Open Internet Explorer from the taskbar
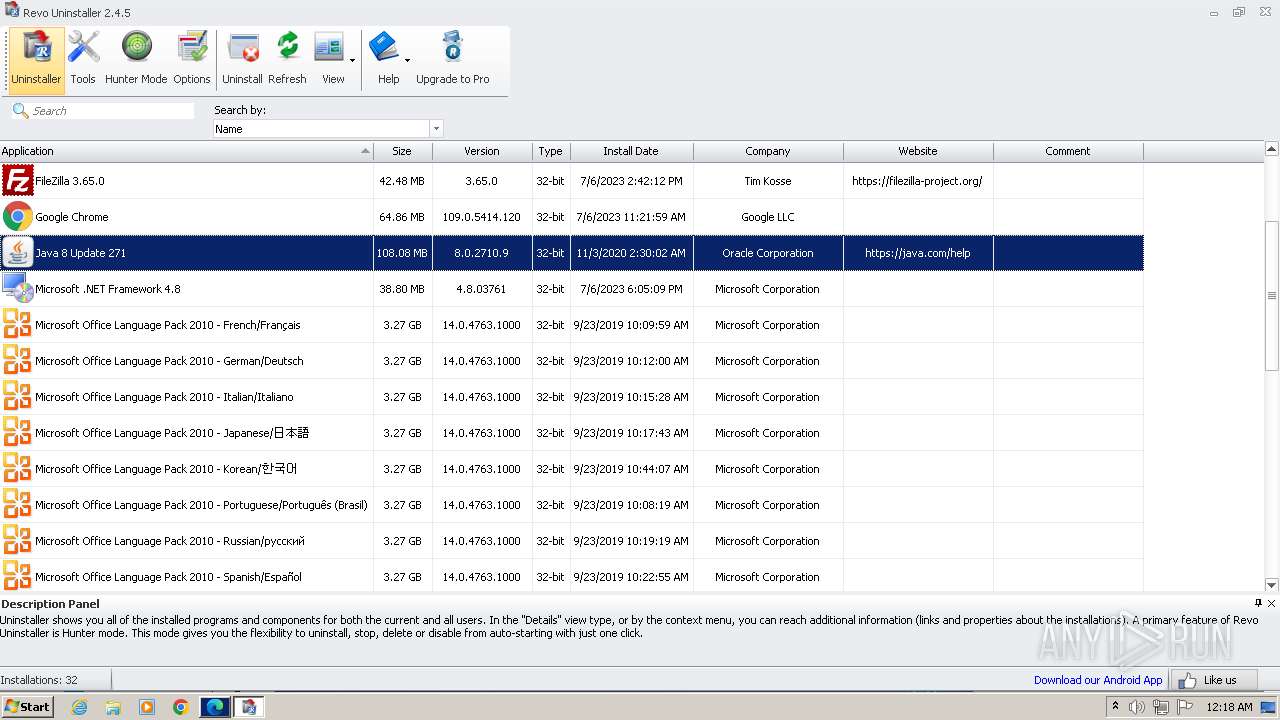Screen dimensions: 1280x720 point(79,707)
